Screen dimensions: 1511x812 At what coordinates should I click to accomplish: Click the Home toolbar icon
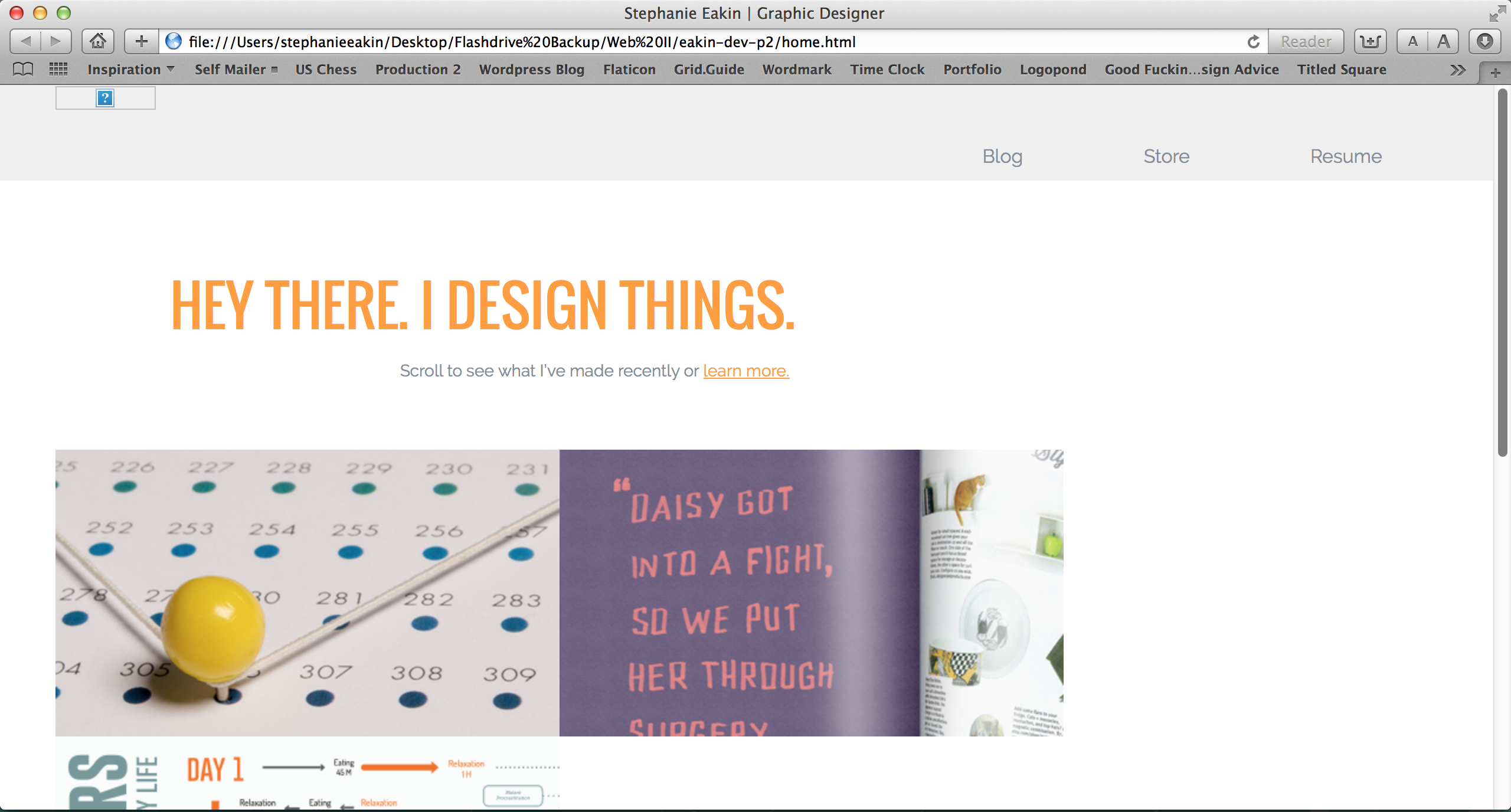pyautogui.click(x=98, y=41)
